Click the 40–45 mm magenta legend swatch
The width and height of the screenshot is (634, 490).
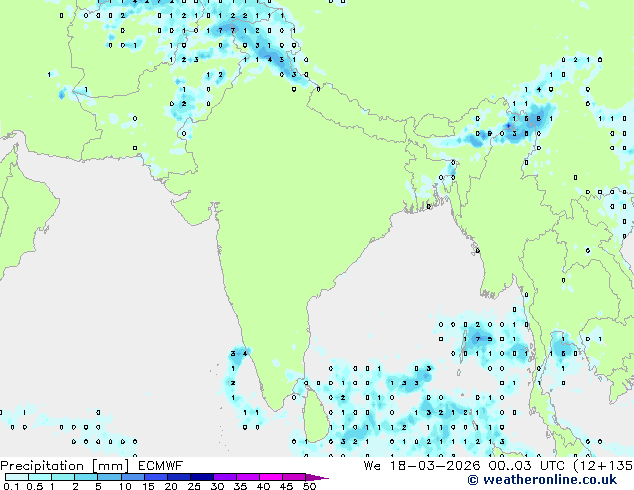click(271, 477)
